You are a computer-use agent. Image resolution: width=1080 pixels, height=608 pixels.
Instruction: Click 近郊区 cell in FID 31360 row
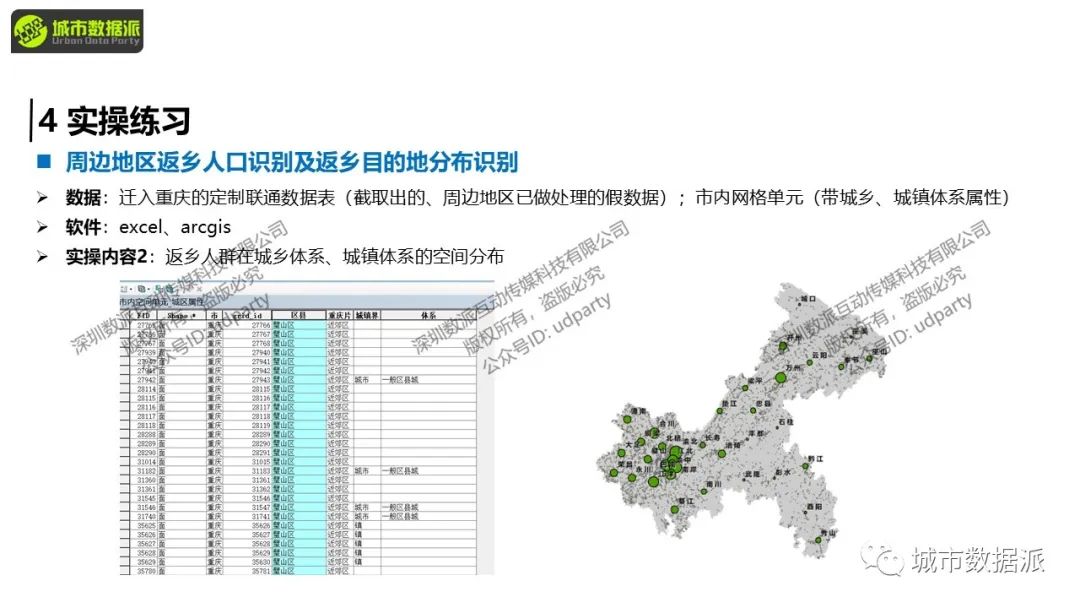point(339,479)
